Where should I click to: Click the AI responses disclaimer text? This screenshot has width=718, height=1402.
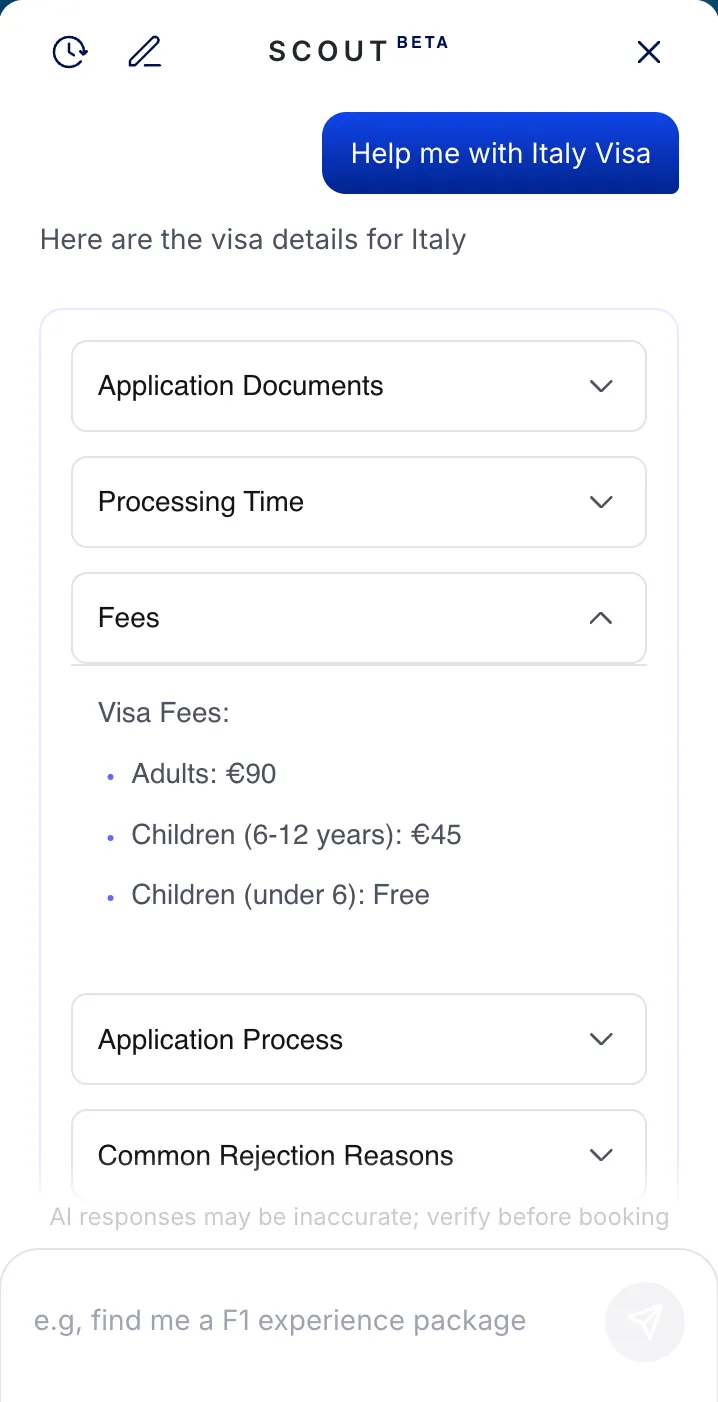pos(359,1216)
